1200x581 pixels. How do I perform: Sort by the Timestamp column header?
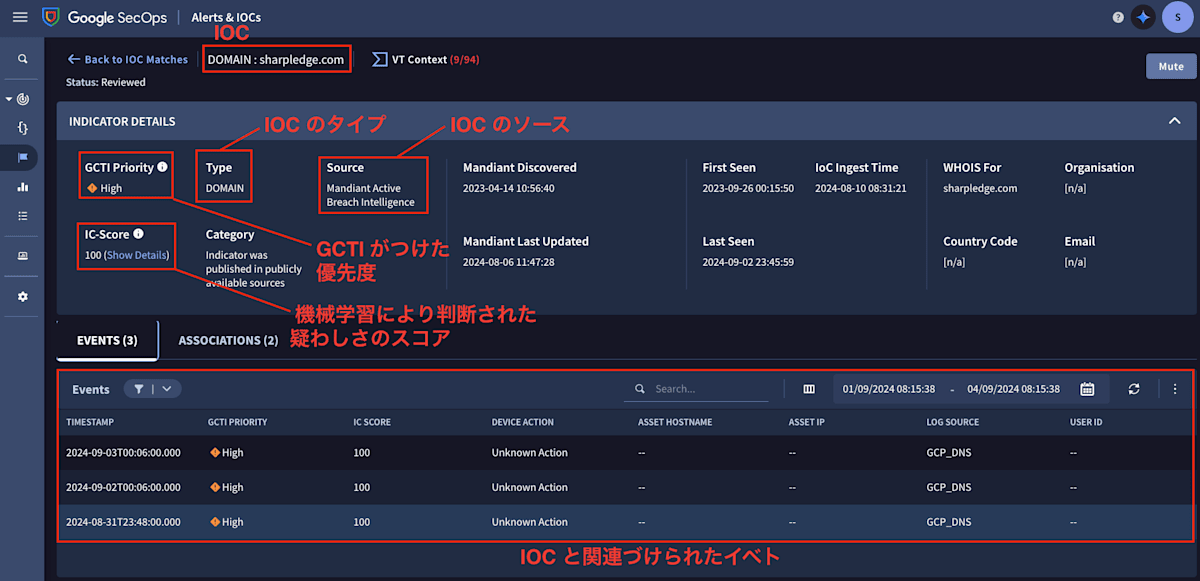click(x=90, y=423)
